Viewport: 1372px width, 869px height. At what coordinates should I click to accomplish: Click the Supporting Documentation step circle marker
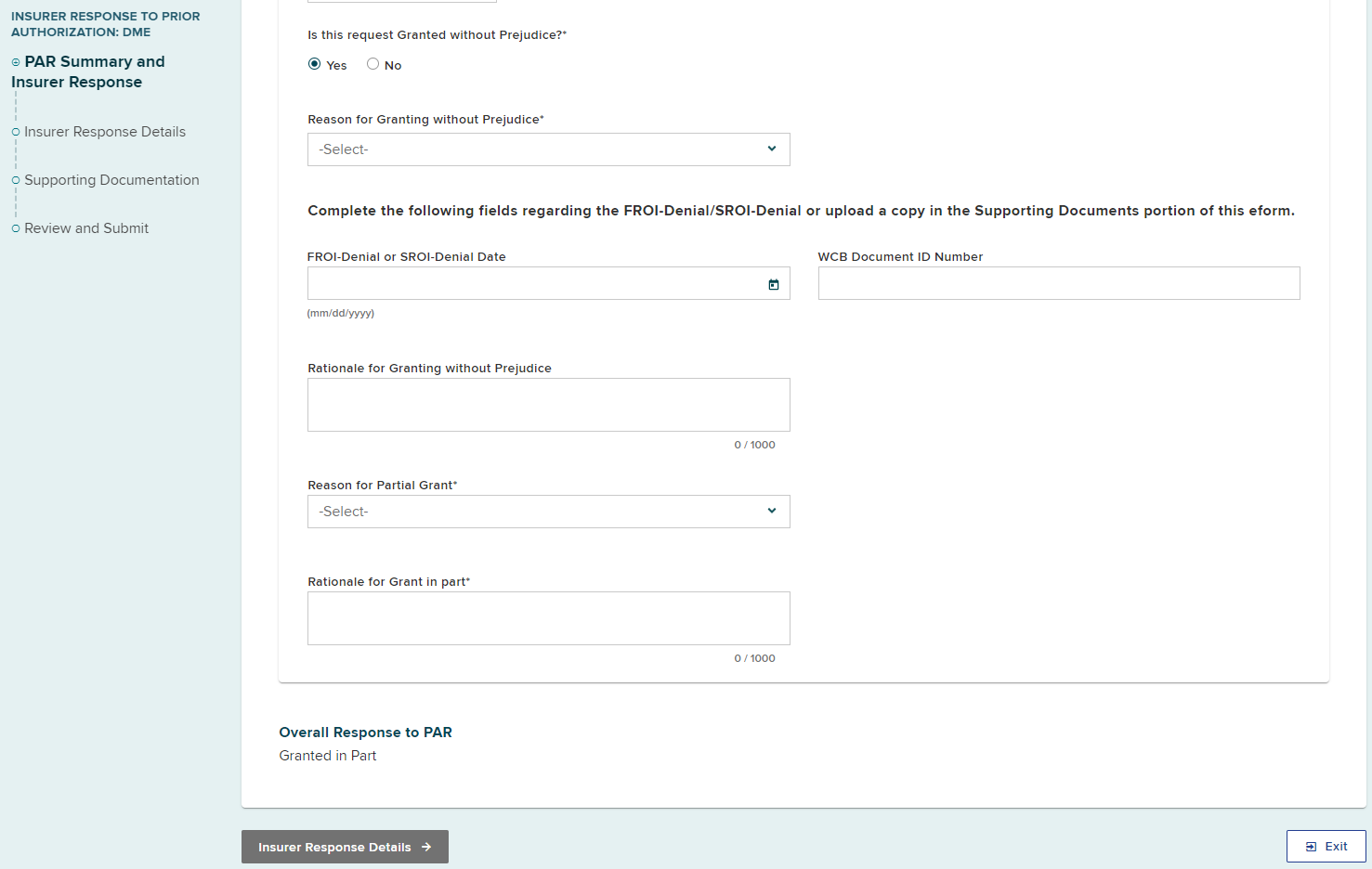(x=16, y=180)
